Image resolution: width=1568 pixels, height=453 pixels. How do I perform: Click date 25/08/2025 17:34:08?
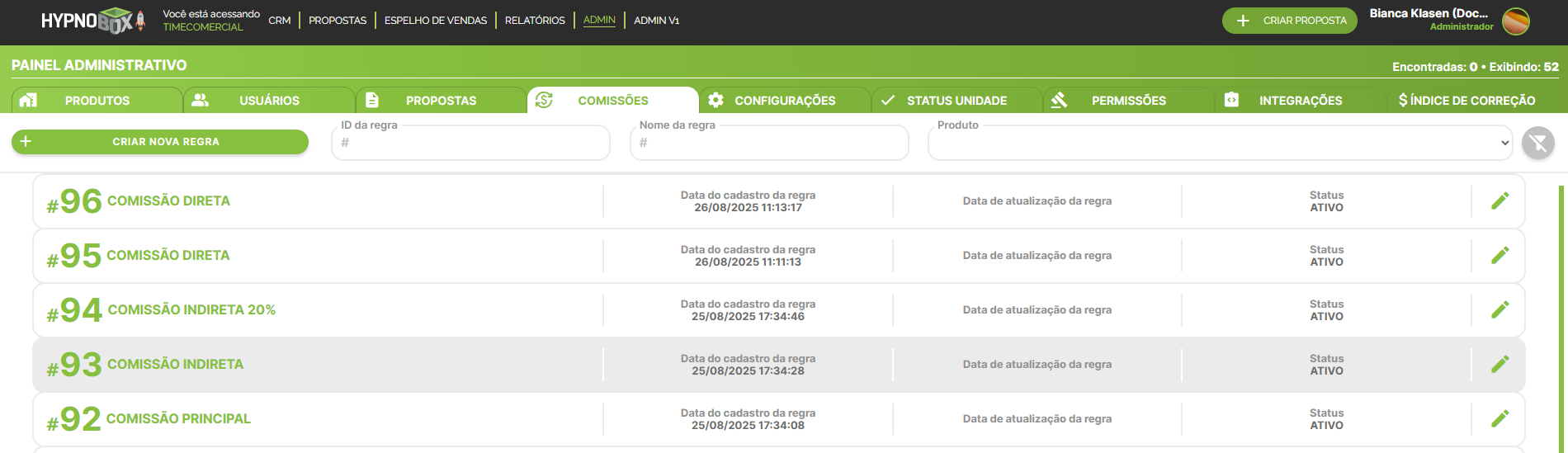748,425
